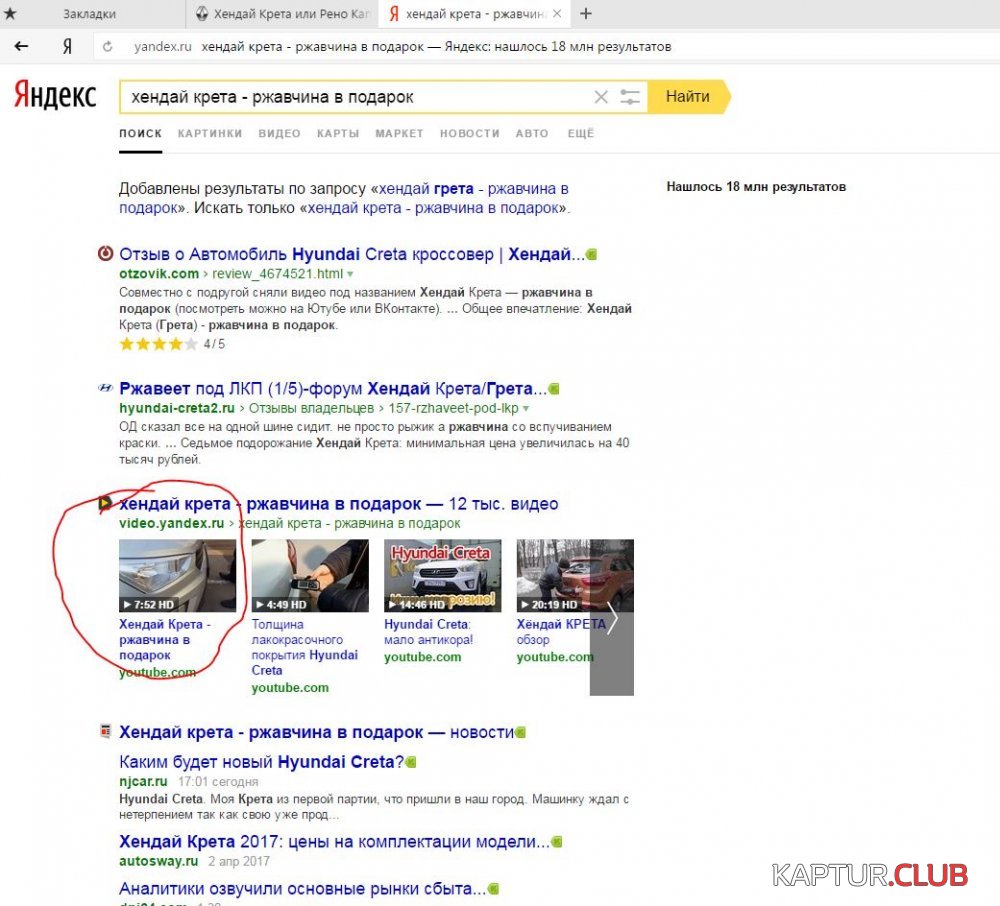Viewport: 1000px width, 906px height.
Task: Play the 4:49 HD paint thickness video thumbnail
Action: [x=310, y=576]
